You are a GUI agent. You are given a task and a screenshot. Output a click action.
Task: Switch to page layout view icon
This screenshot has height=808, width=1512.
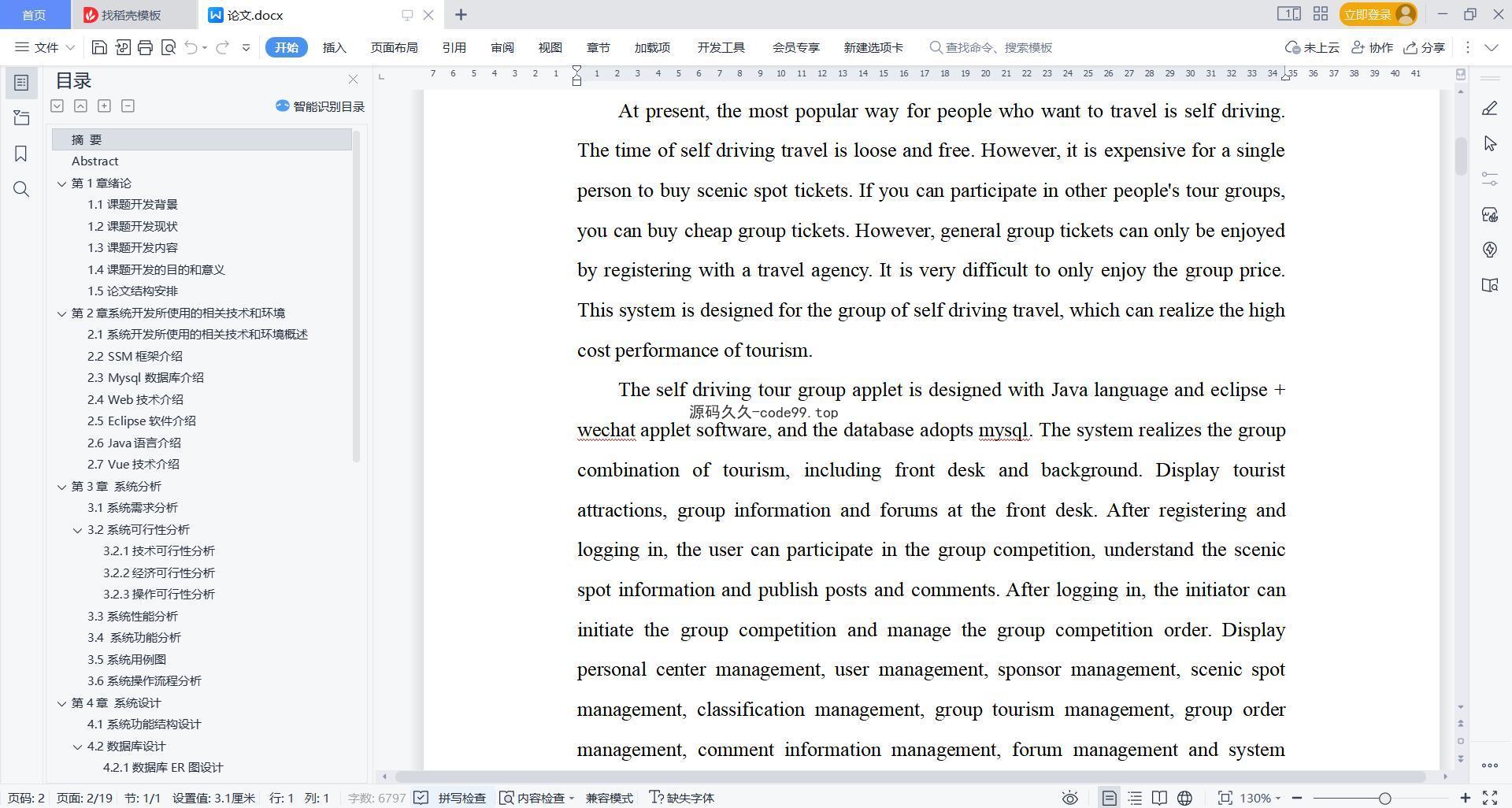tap(1109, 798)
